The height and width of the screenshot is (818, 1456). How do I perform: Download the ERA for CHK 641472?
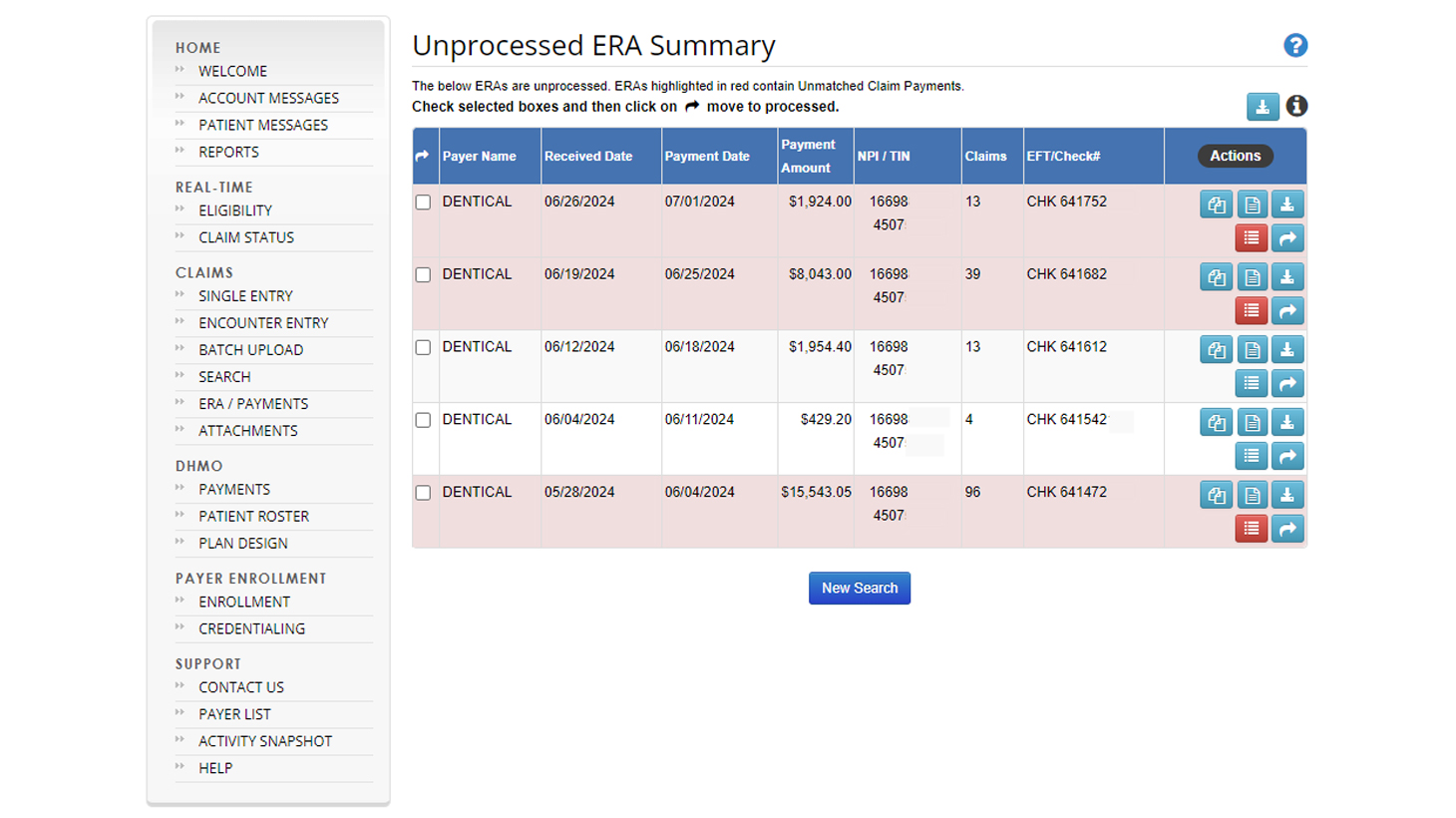pos(1287,495)
